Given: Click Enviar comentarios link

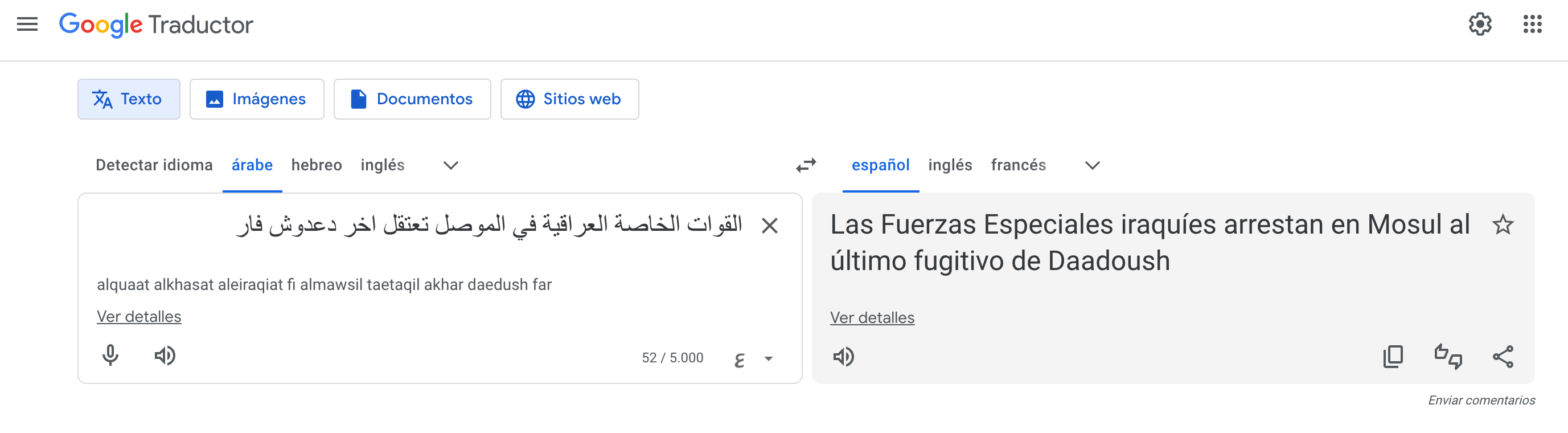Looking at the screenshot, I should click(1481, 400).
